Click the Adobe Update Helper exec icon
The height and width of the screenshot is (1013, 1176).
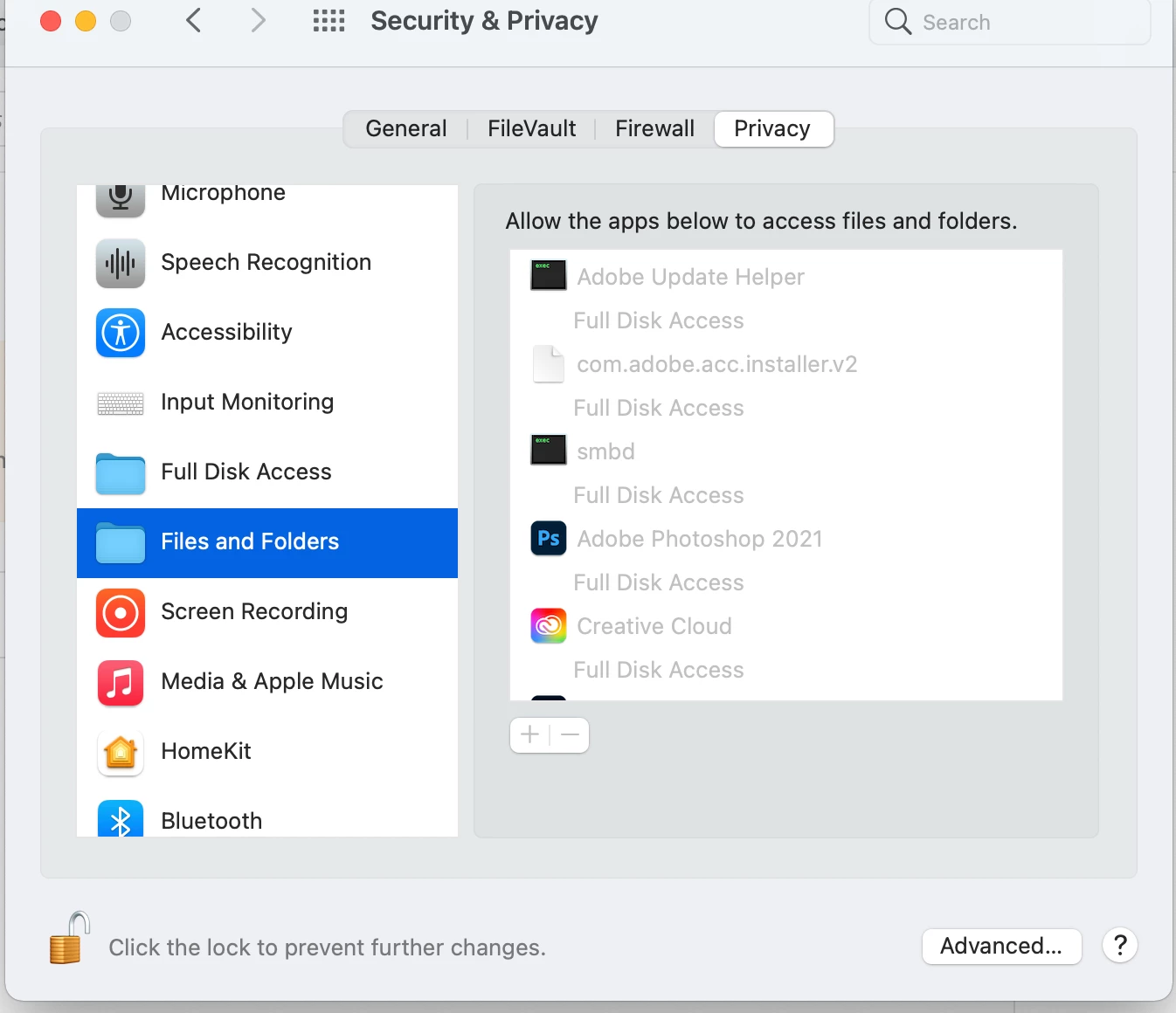pyautogui.click(x=549, y=275)
